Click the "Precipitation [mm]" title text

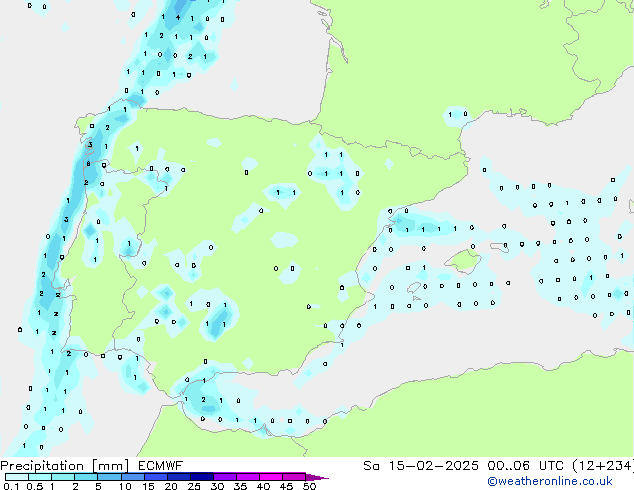point(65,466)
